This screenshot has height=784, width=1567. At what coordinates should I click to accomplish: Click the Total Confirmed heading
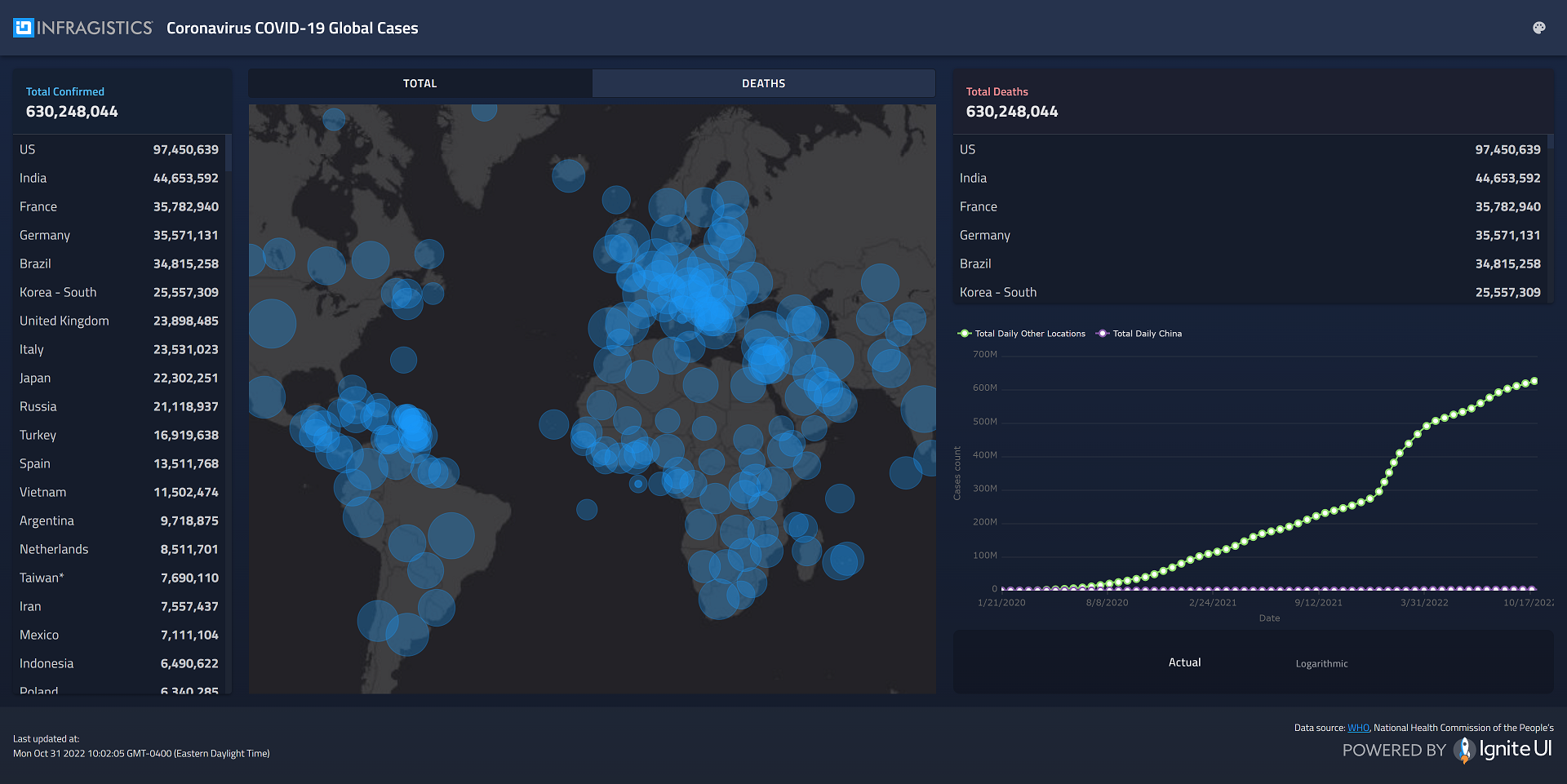[x=65, y=91]
